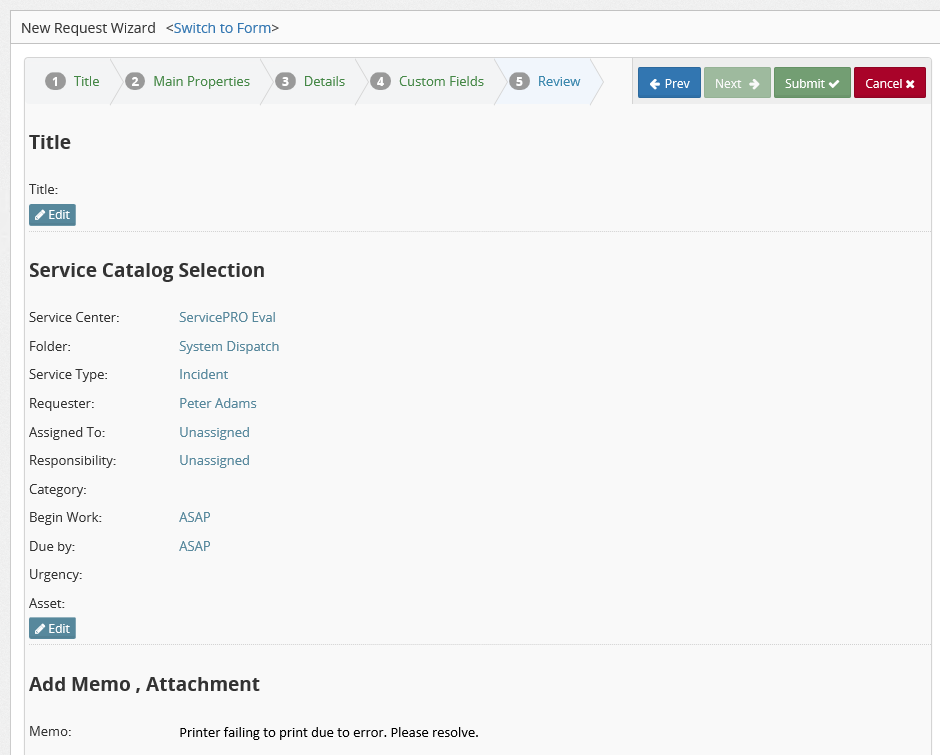Click the Responsibility Unassigned value
The image size is (940, 755).
214,460
